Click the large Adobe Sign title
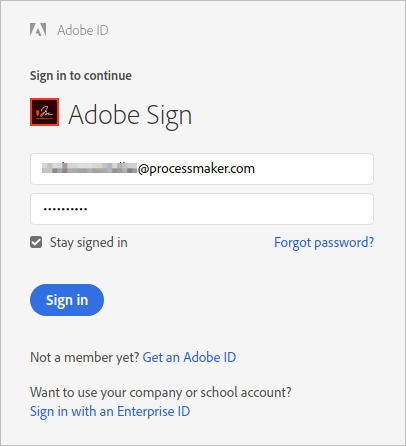Screen dimensions: 406x446 [x=130, y=115]
